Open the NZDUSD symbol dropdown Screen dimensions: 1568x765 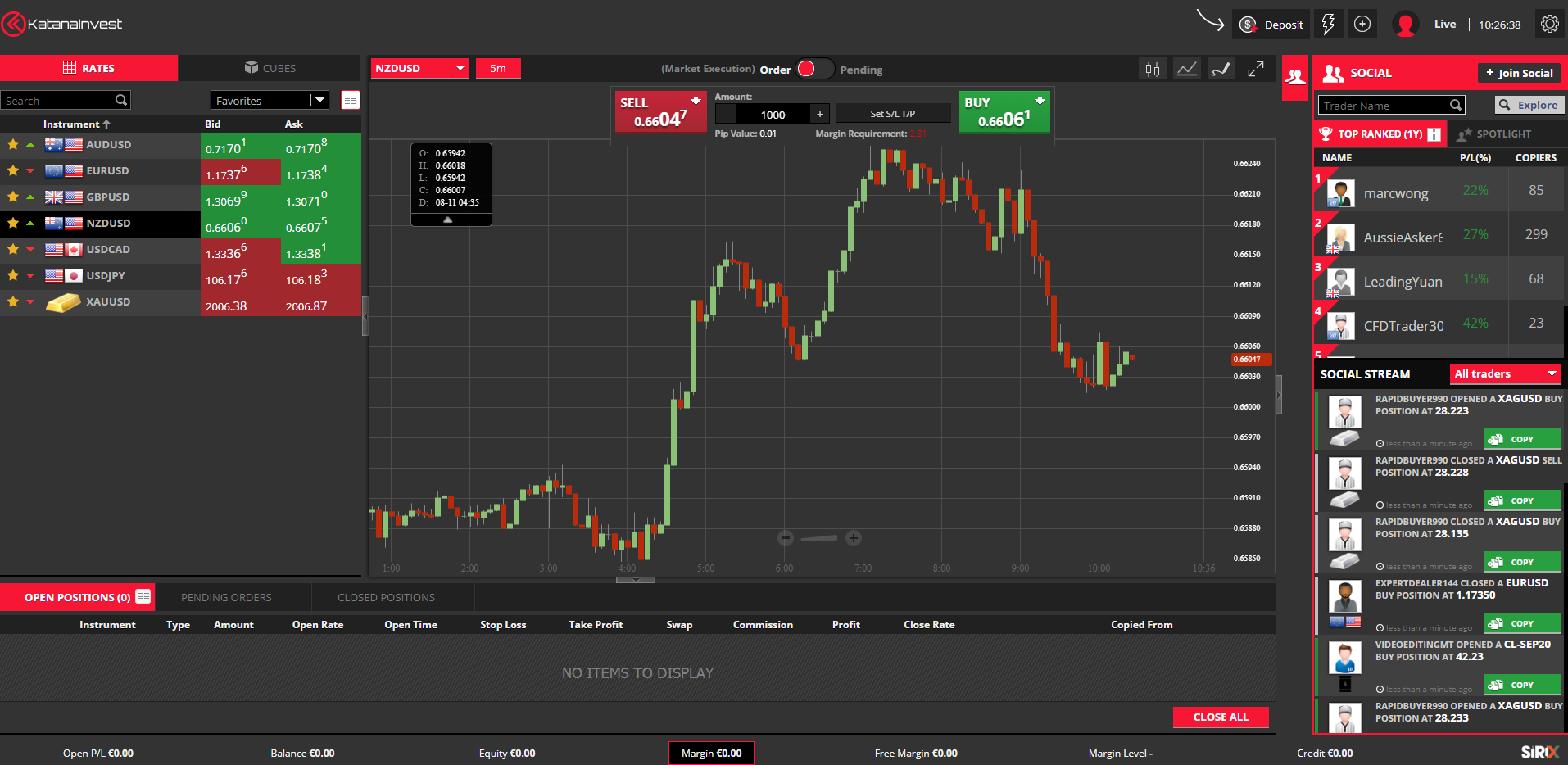pos(420,69)
